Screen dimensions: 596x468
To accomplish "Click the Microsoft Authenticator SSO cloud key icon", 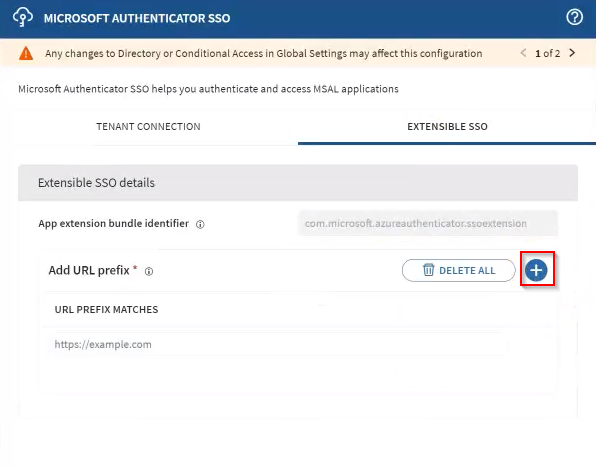I will pyautogui.click(x=23, y=17).
